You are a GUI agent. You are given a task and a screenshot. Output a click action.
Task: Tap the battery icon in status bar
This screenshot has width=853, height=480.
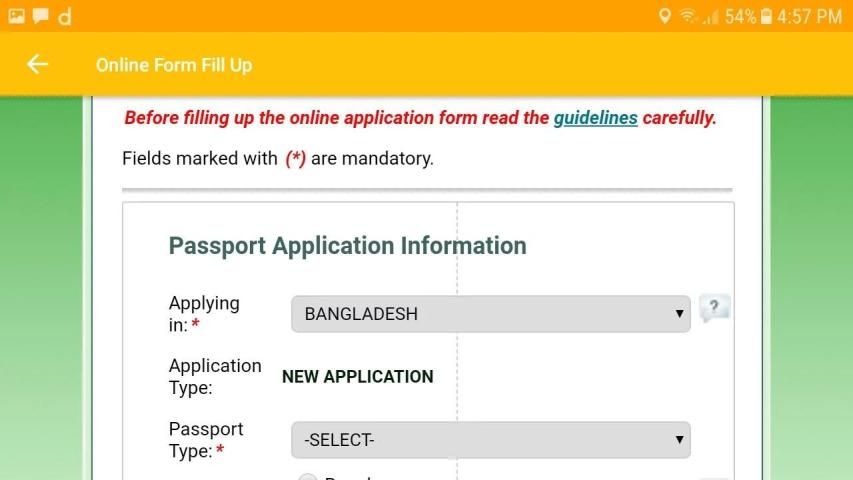[766, 16]
